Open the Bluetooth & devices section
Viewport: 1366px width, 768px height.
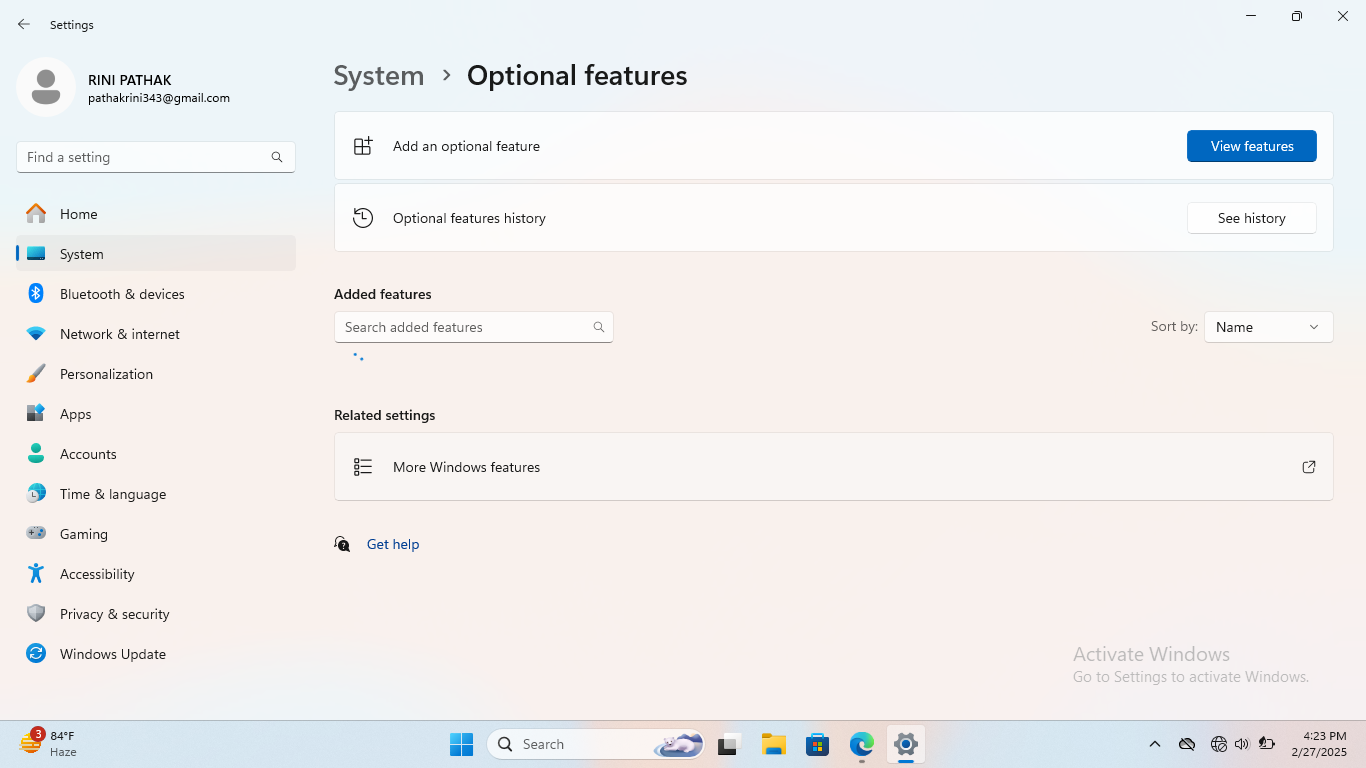122,294
